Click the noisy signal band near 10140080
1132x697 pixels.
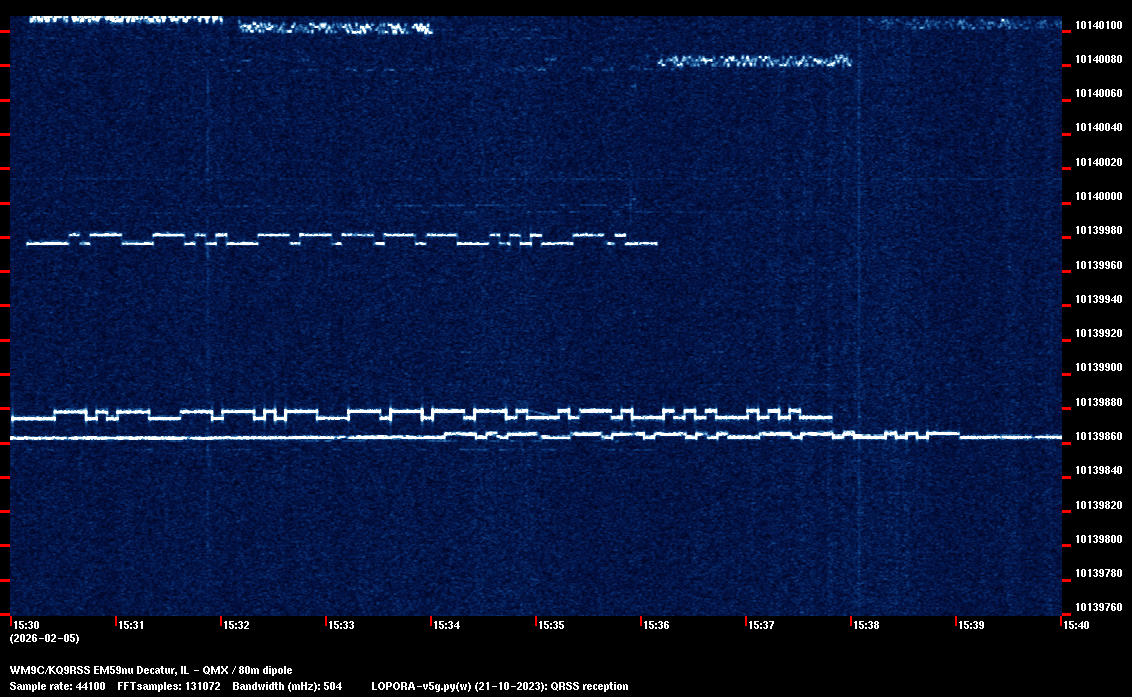click(754, 62)
